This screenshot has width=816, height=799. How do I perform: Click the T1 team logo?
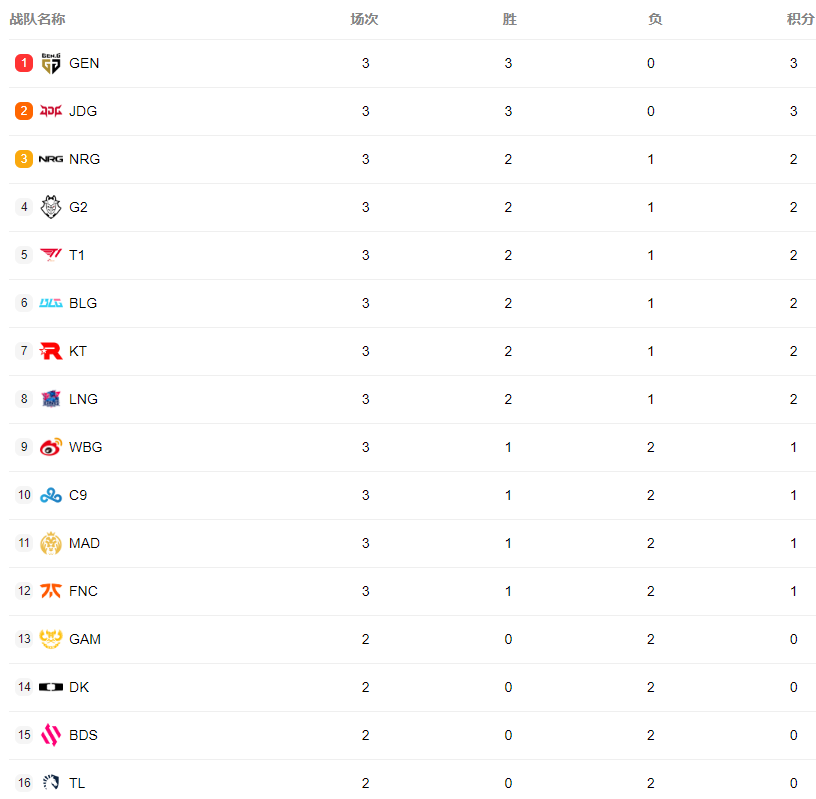point(51,255)
